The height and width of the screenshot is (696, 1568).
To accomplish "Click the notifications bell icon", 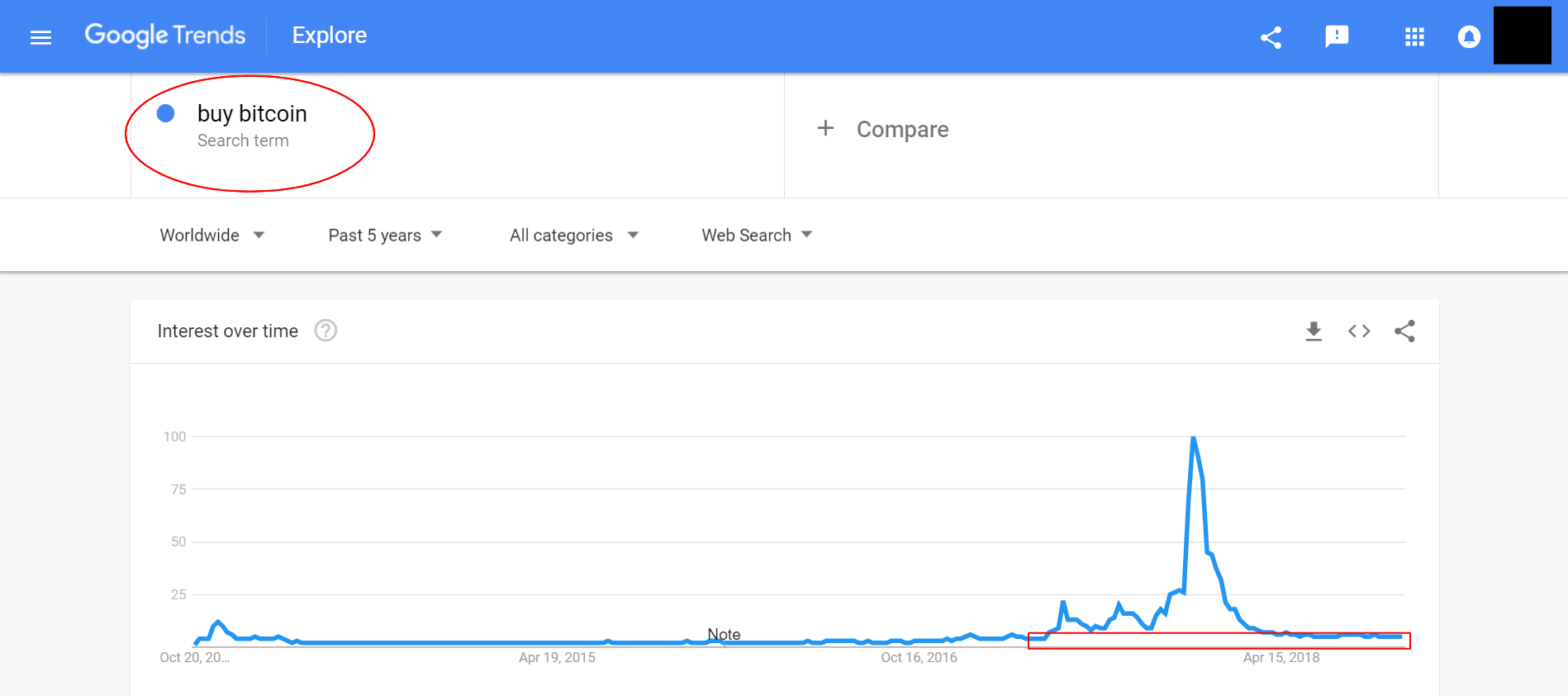I will (1468, 37).
